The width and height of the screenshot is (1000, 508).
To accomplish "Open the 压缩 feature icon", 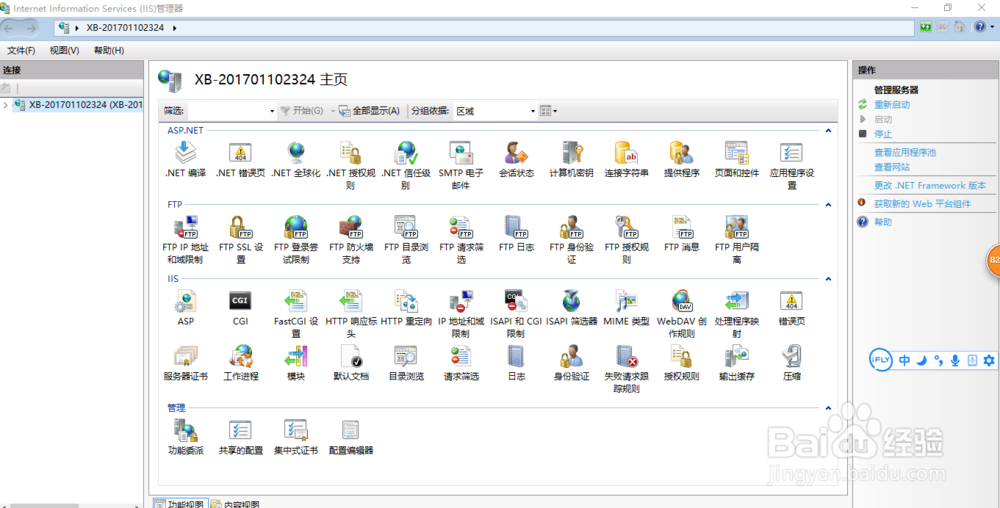I will (x=791, y=363).
